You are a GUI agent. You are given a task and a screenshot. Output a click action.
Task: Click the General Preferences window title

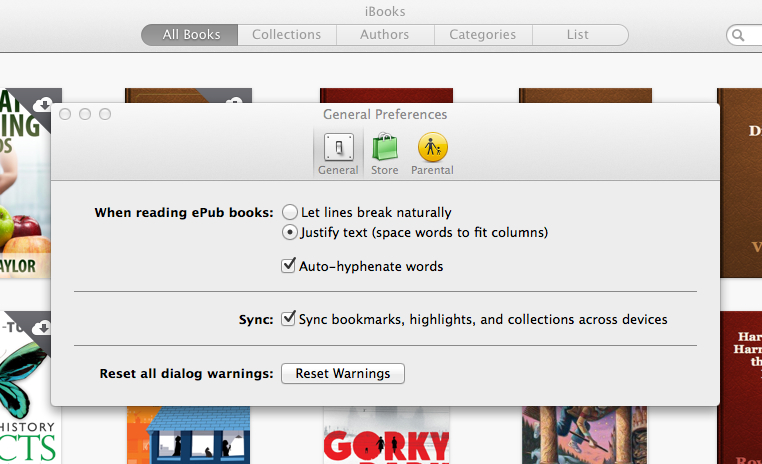(x=385, y=114)
